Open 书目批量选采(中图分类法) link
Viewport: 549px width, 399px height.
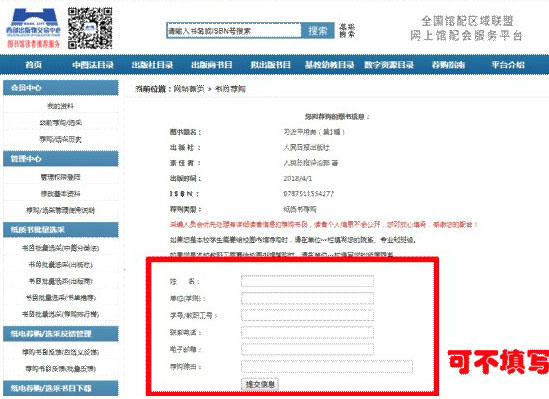[x=61, y=248]
